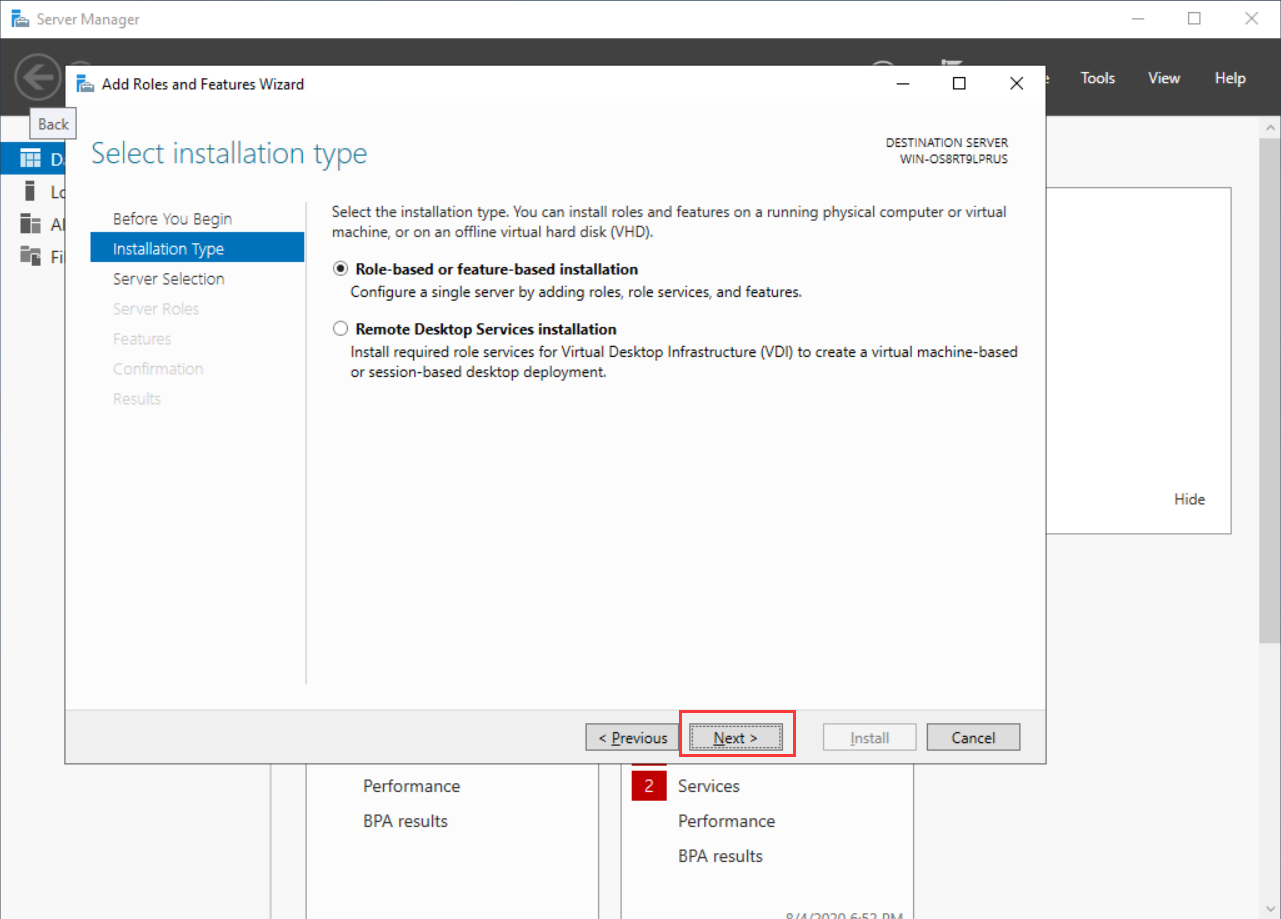Open the Tools menu

click(x=1097, y=78)
